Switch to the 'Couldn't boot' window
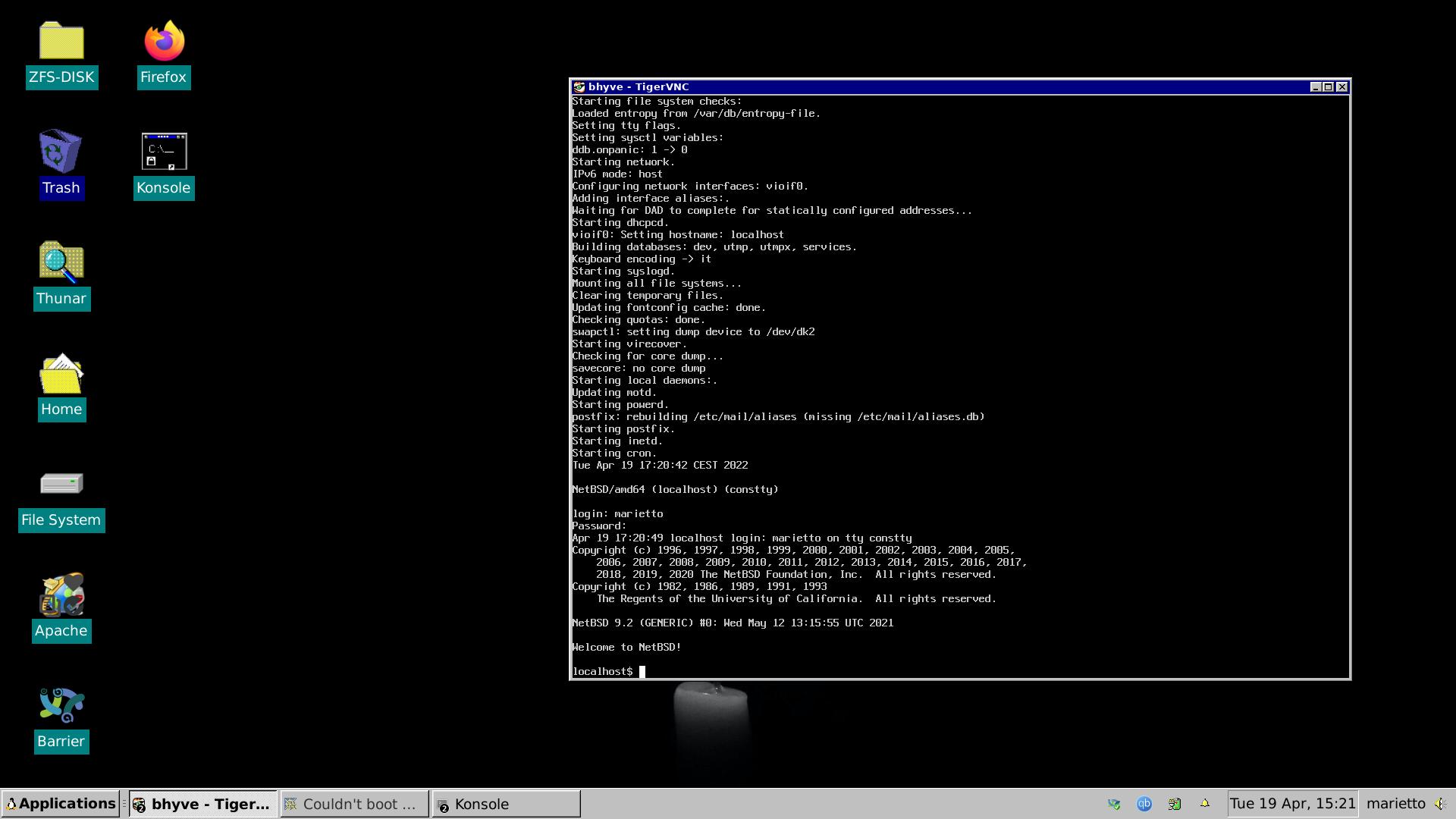The image size is (1456, 819). point(353,804)
